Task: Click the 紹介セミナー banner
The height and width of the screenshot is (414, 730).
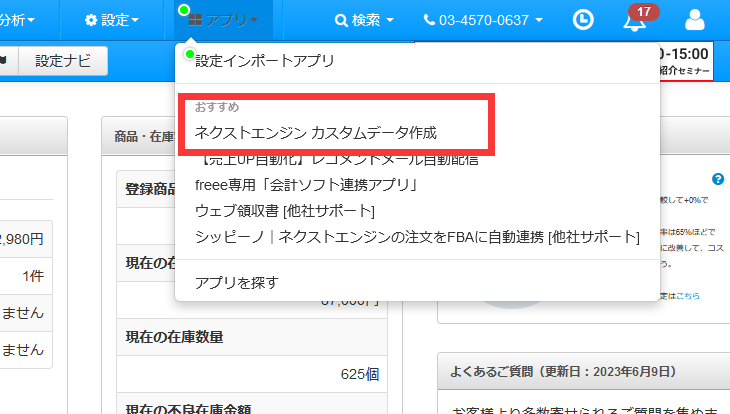Action: click(685, 72)
